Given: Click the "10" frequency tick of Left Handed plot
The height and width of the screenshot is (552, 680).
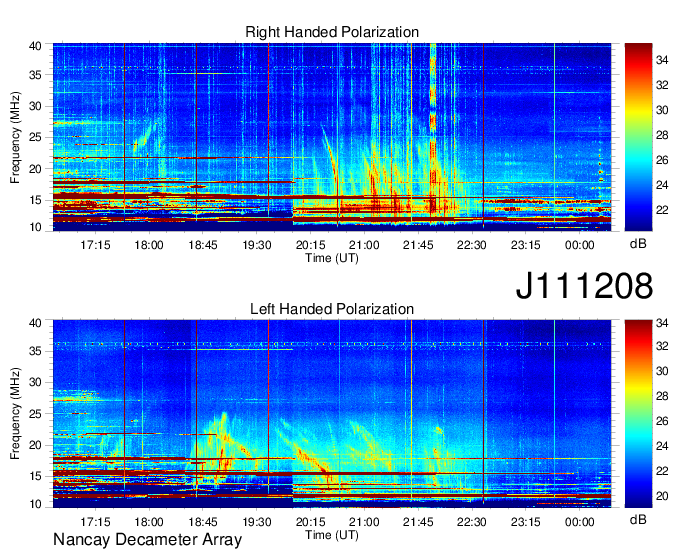Looking at the screenshot, I should coord(35,504).
